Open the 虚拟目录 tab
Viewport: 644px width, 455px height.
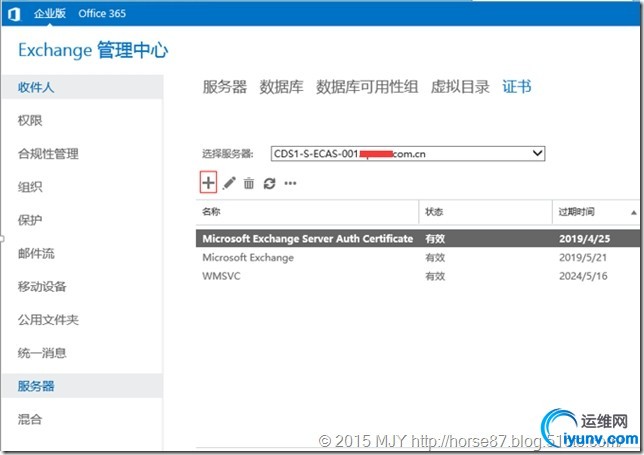pos(460,87)
